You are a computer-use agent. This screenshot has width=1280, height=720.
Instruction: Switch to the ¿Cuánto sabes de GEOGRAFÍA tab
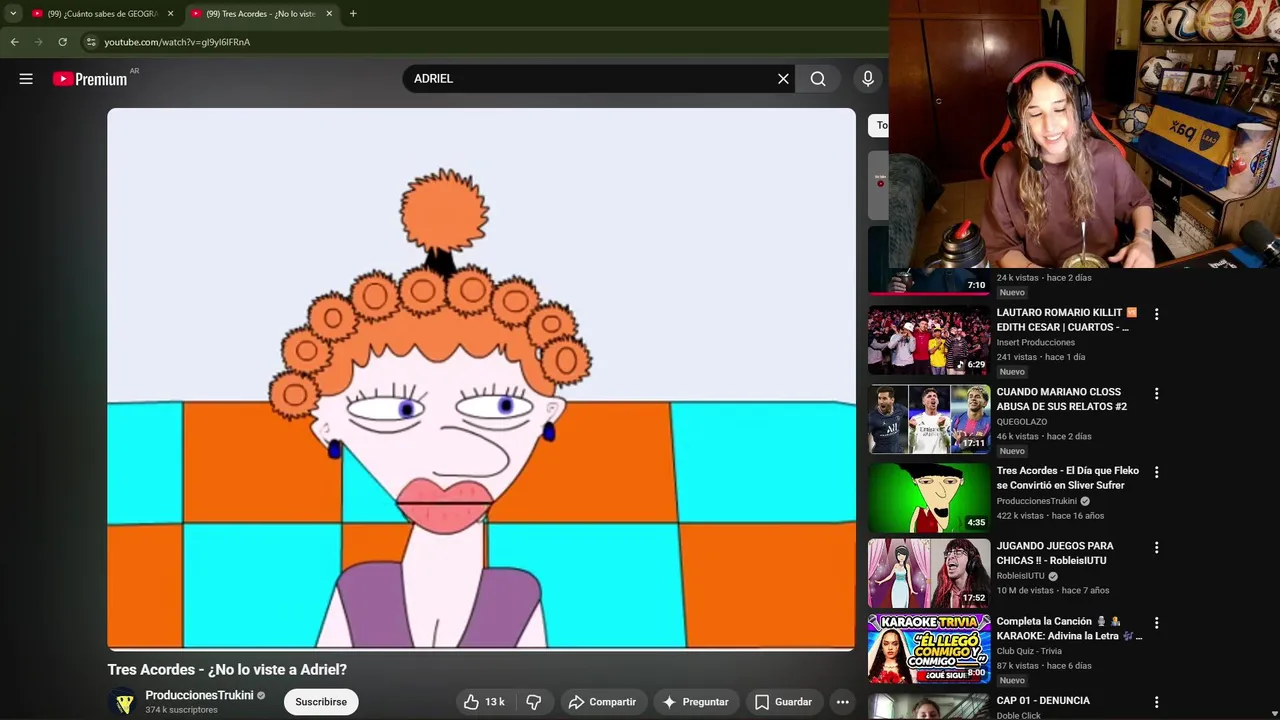pos(103,14)
